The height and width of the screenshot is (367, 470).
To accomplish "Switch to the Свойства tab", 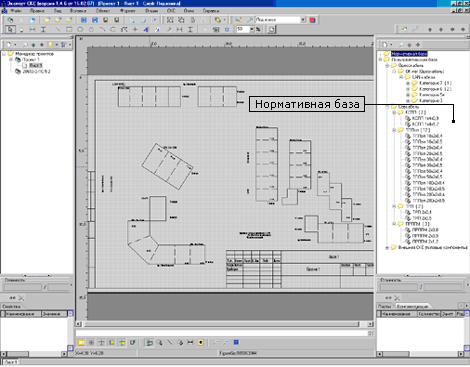I will pos(12,306).
